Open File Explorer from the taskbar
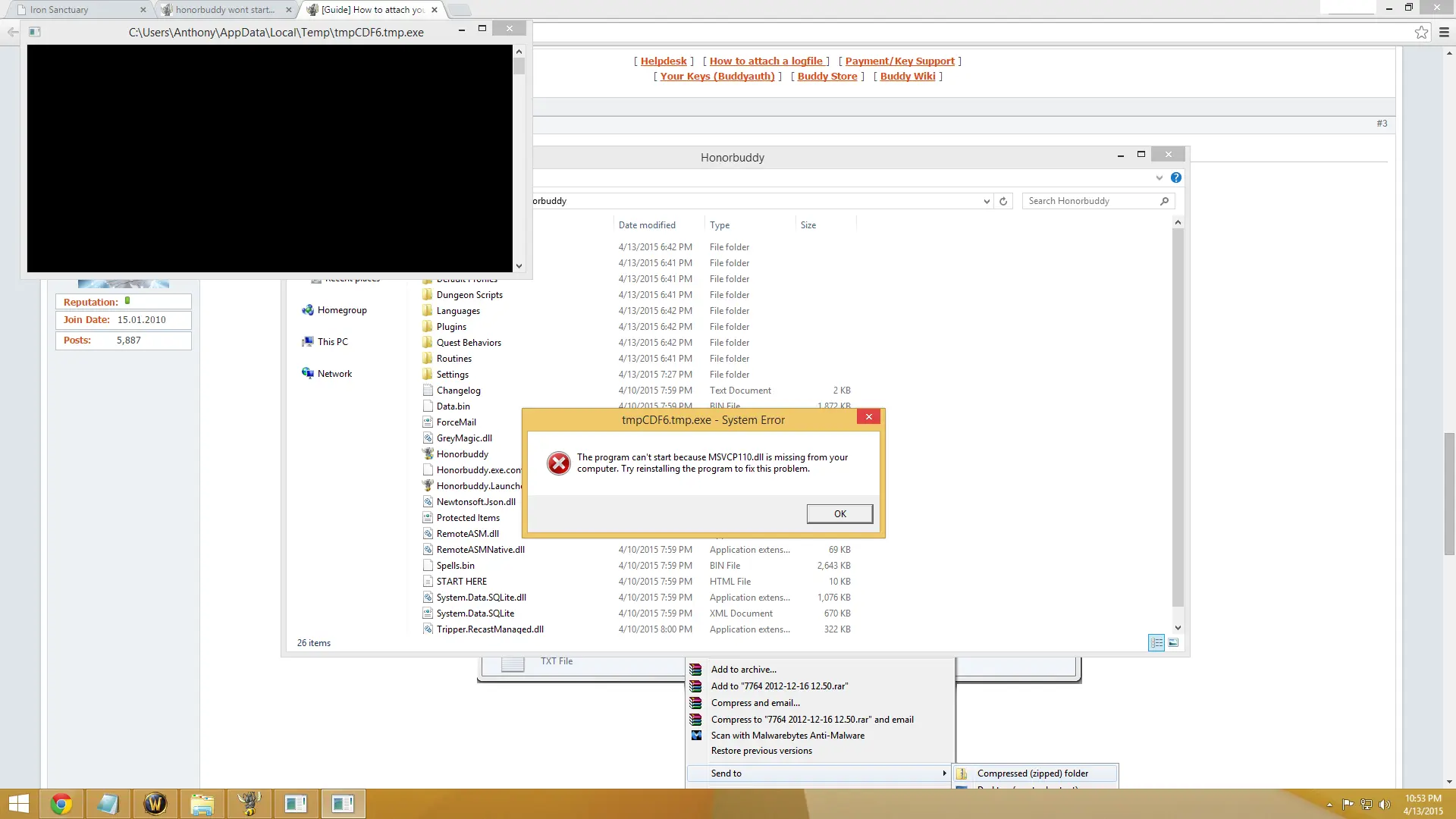1456x819 pixels. (202, 804)
